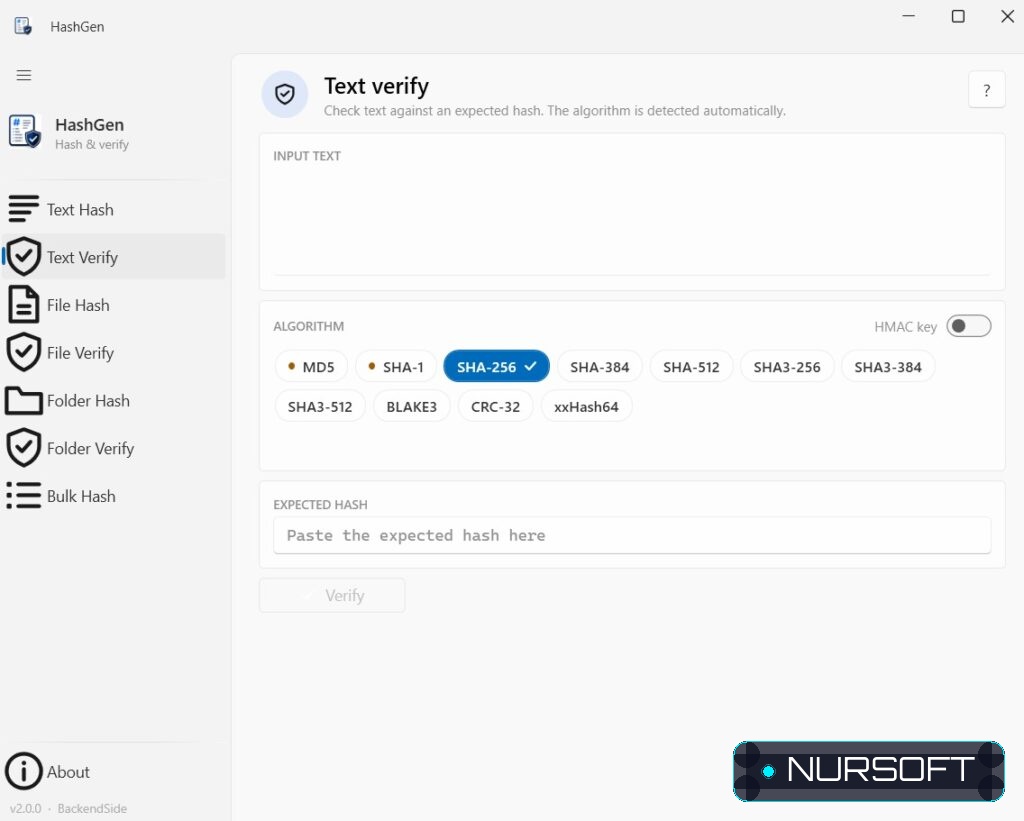This screenshot has height=821, width=1024.
Task: Click the Nursoft logo banner
Action: point(869,771)
